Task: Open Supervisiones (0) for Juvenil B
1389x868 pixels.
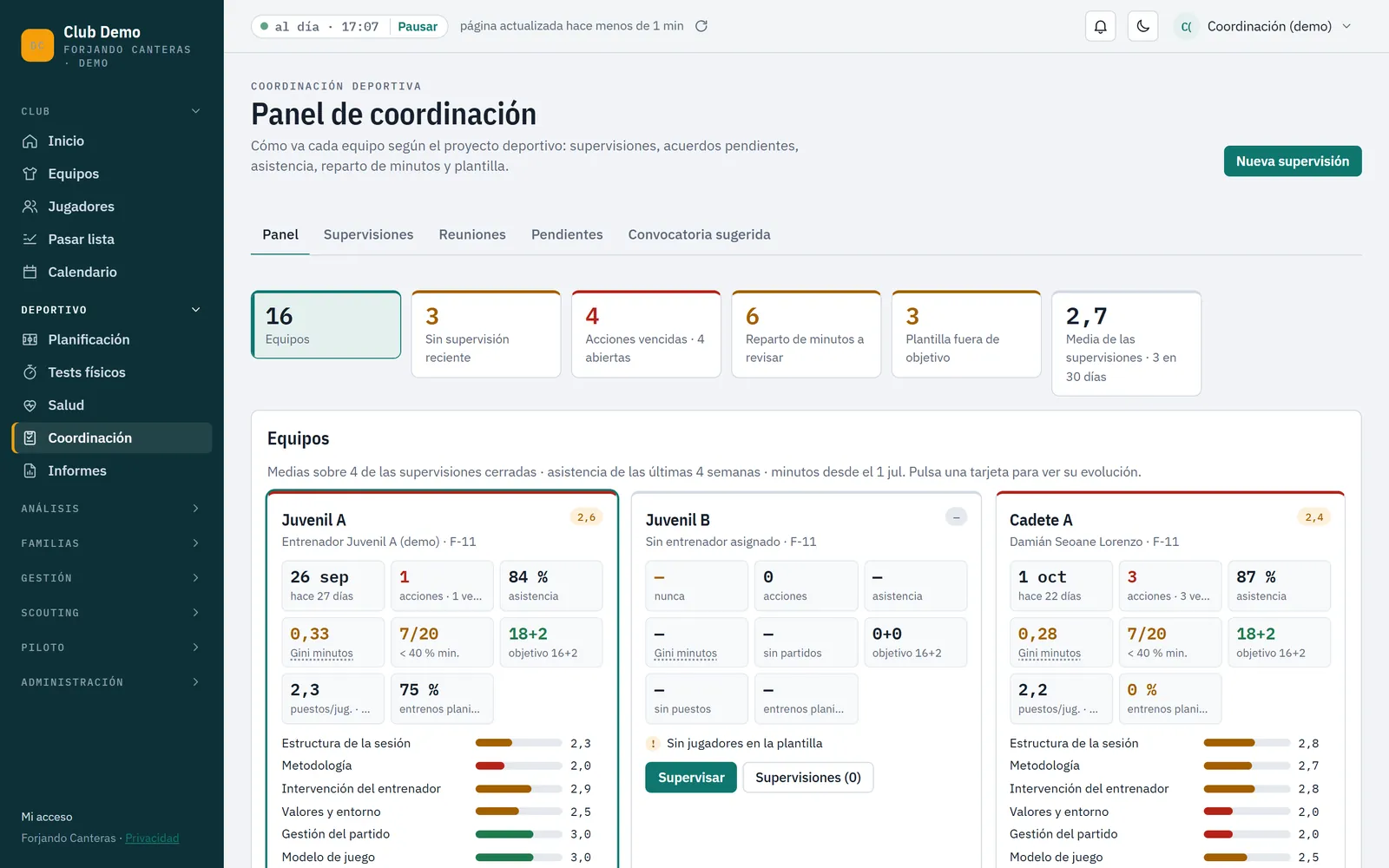Action: [808, 778]
